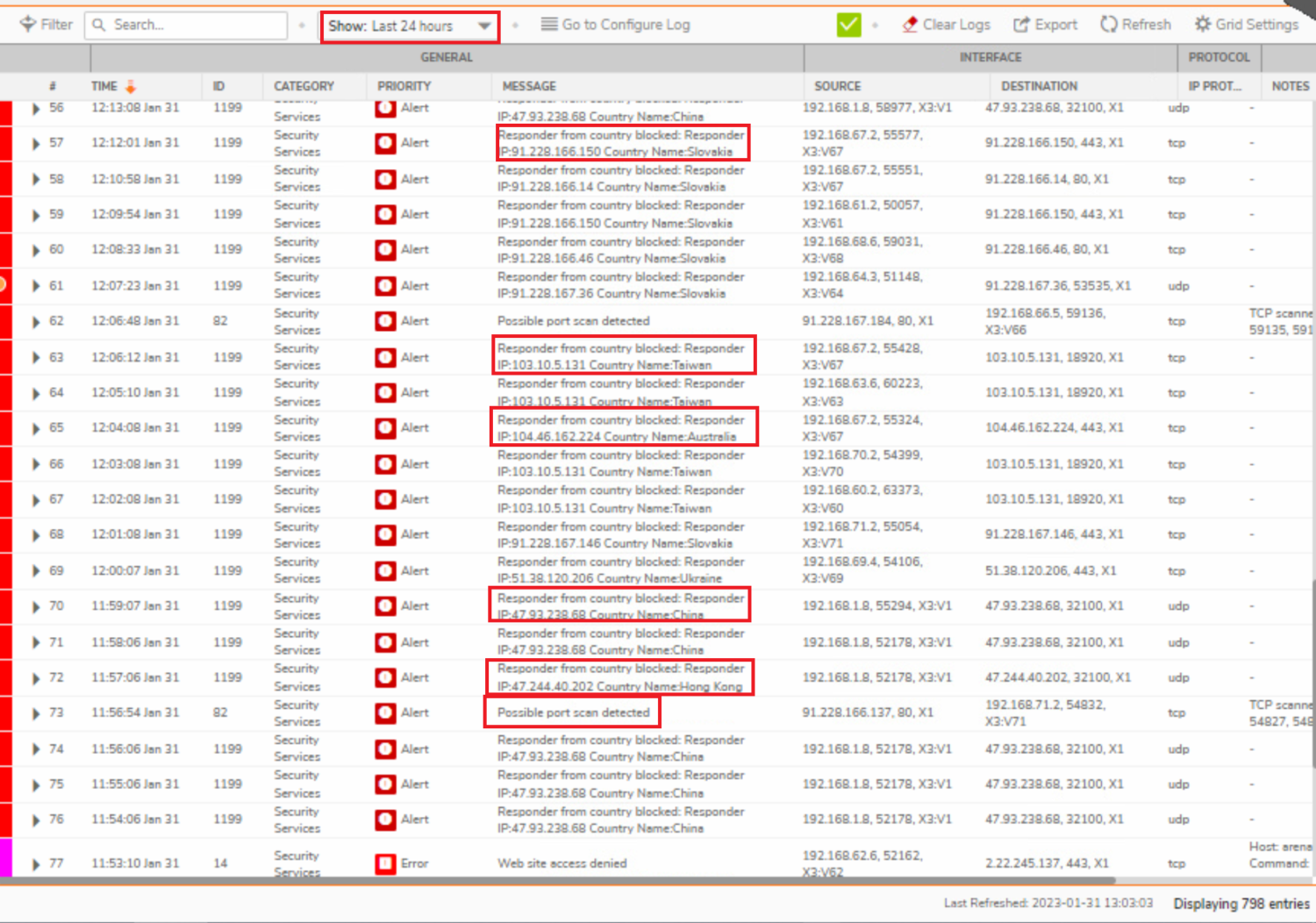Viewport: 1316px width, 923px height.
Task: Expand log entry row 73
Action: point(36,713)
